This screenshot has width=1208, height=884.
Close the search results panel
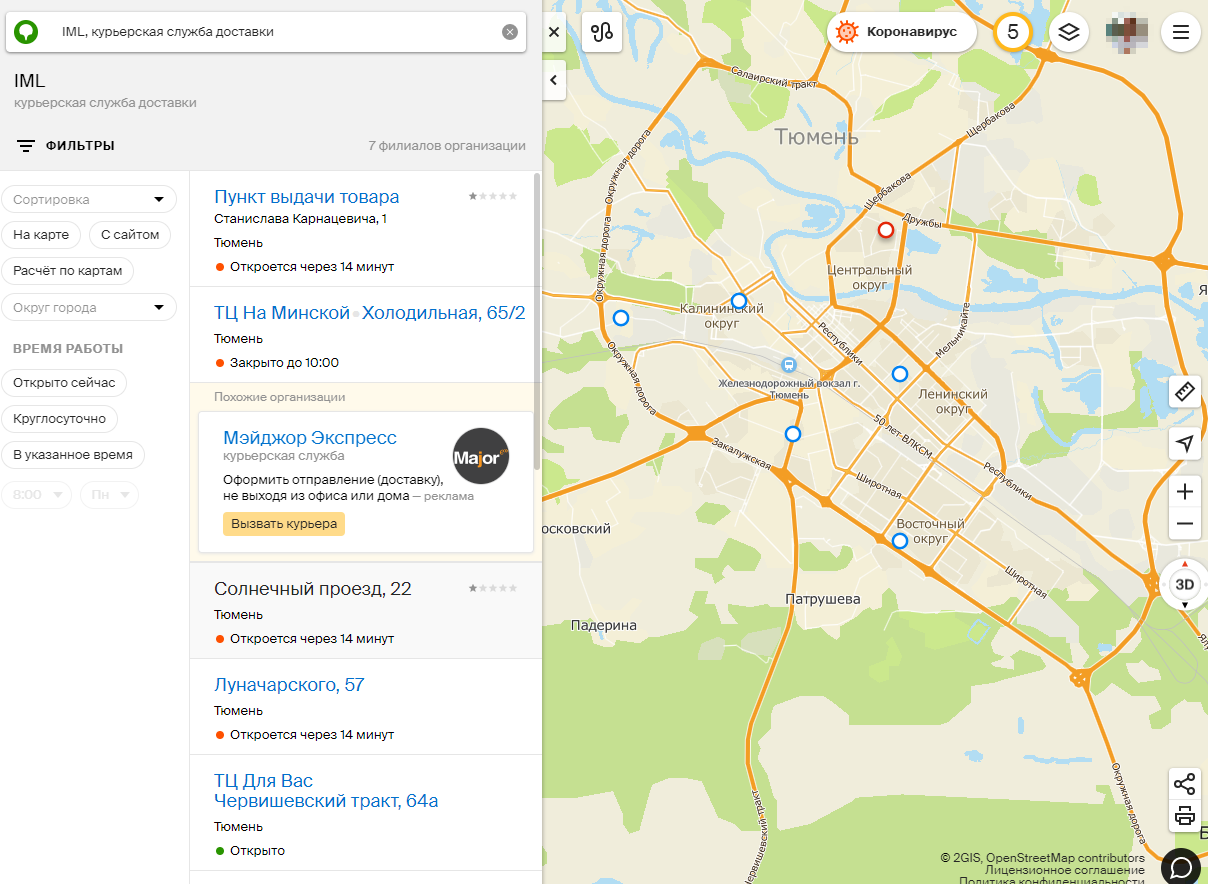point(554,32)
